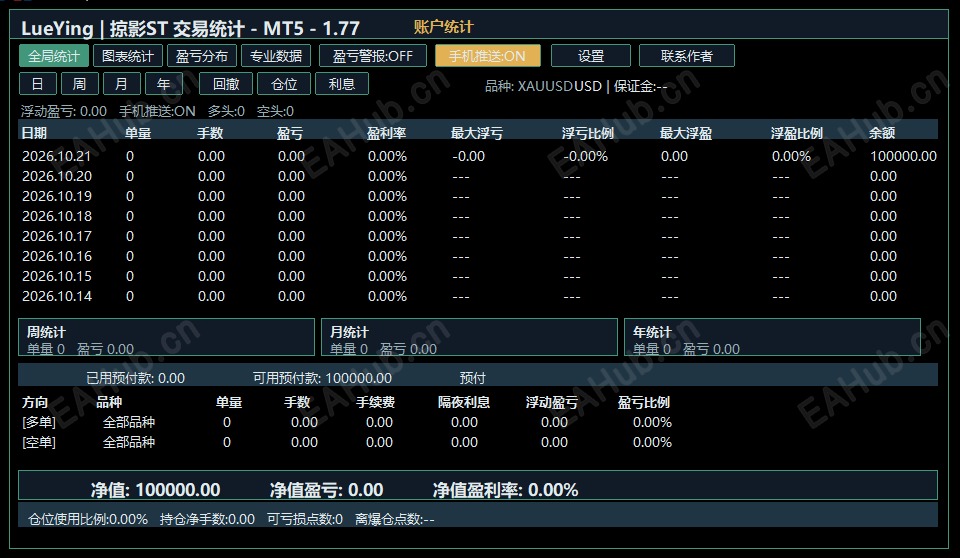The width and height of the screenshot is (960, 558).
Task: Click the 最大浮亏 column header
Action: pyautogui.click(x=477, y=133)
